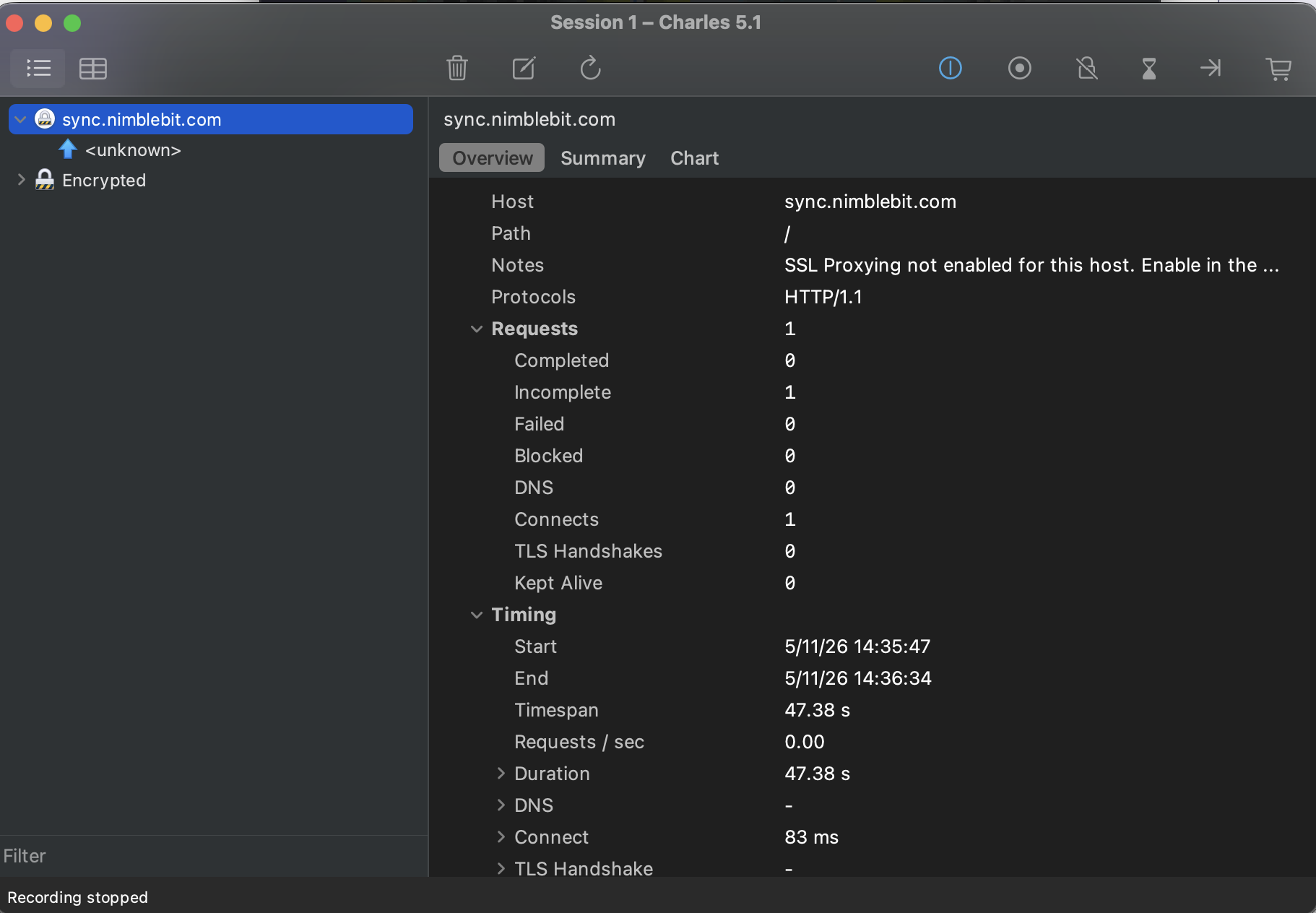Image resolution: width=1316 pixels, height=913 pixels.
Task: Click the SSL Proxying not enabled note
Action: pyautogui.click(x=1031, y=265)
